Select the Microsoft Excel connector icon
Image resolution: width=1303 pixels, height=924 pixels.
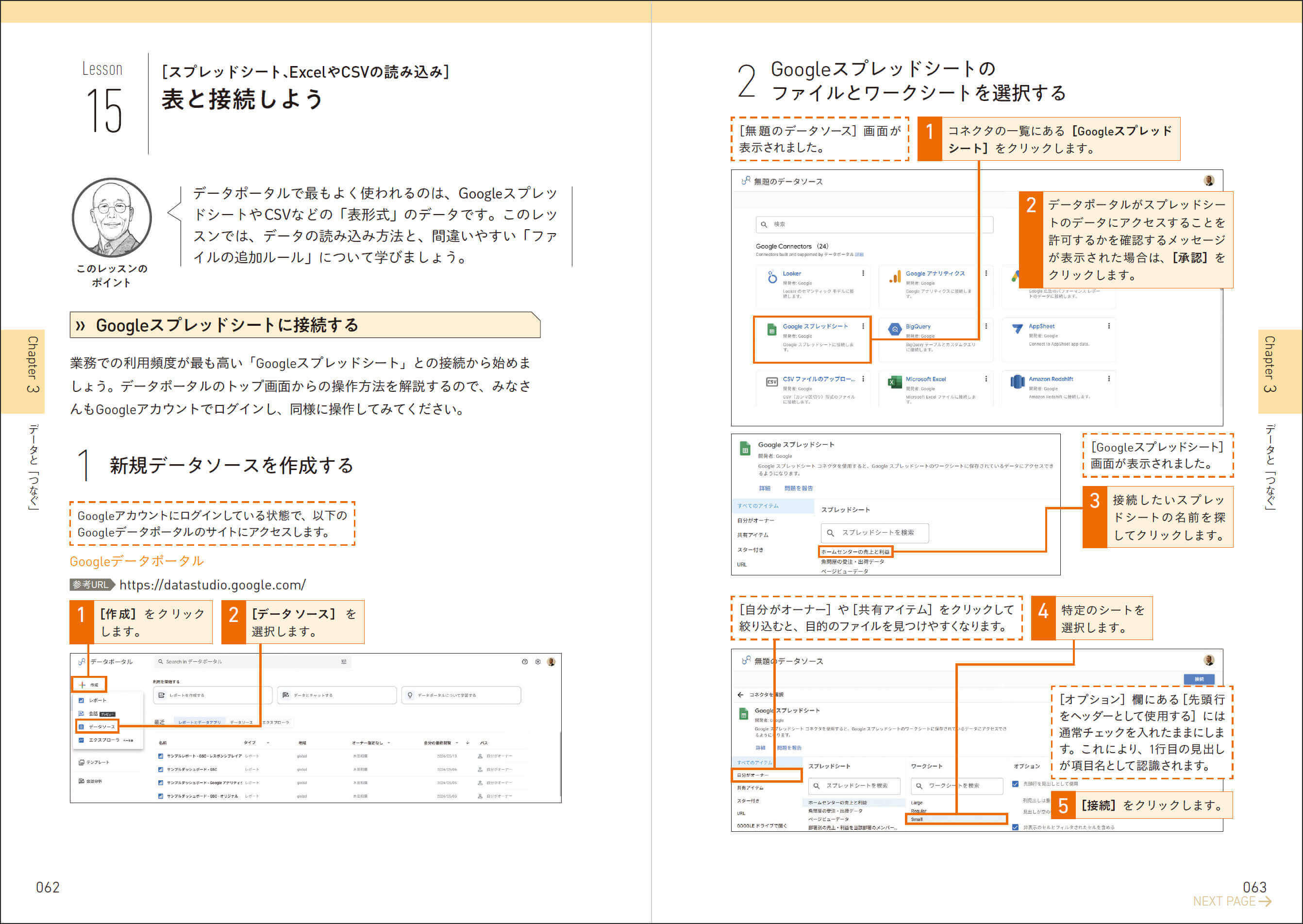click(x=895, y=382)
